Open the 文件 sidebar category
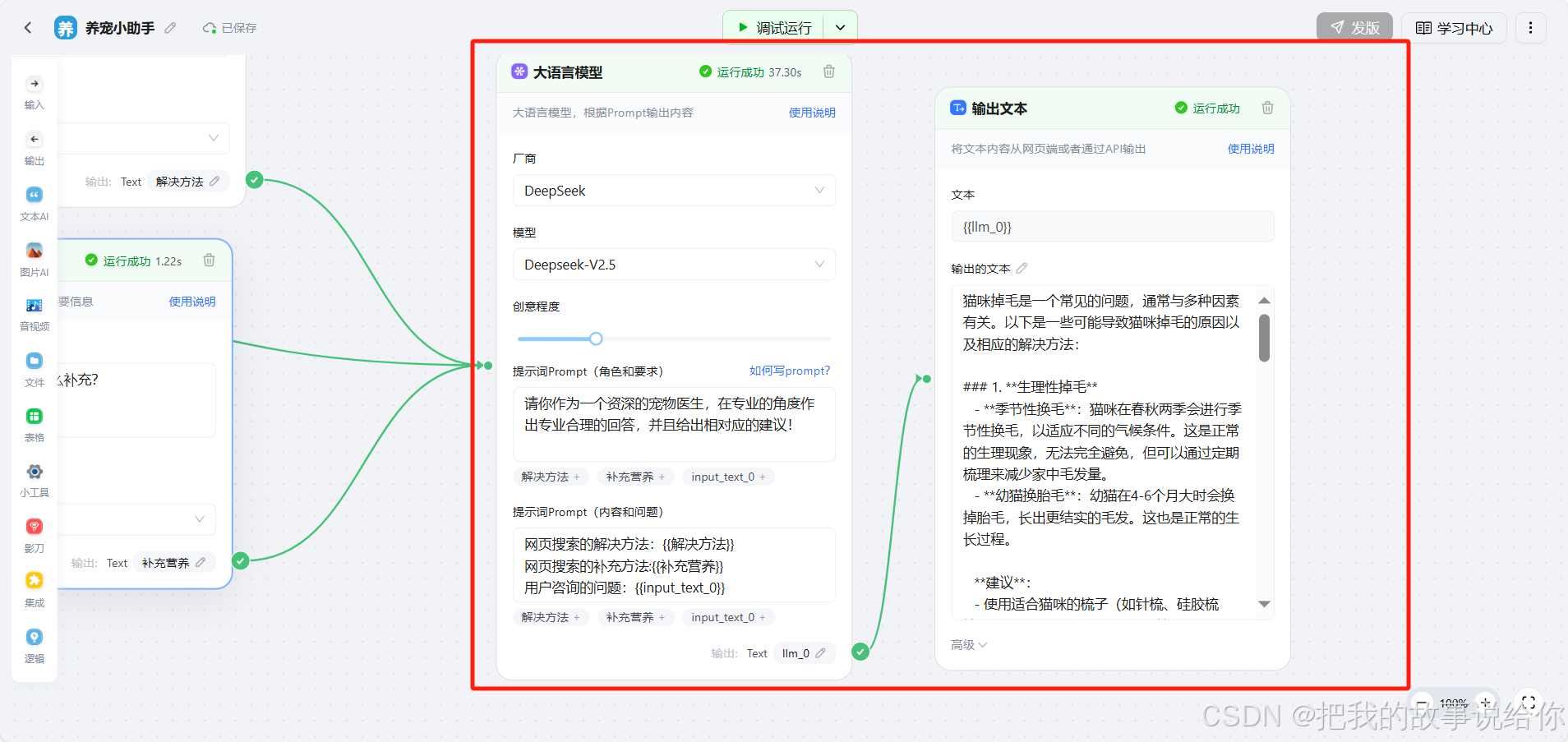This screenshot has height=742, width=1568. pyautogui.click(x=34, y=370)
